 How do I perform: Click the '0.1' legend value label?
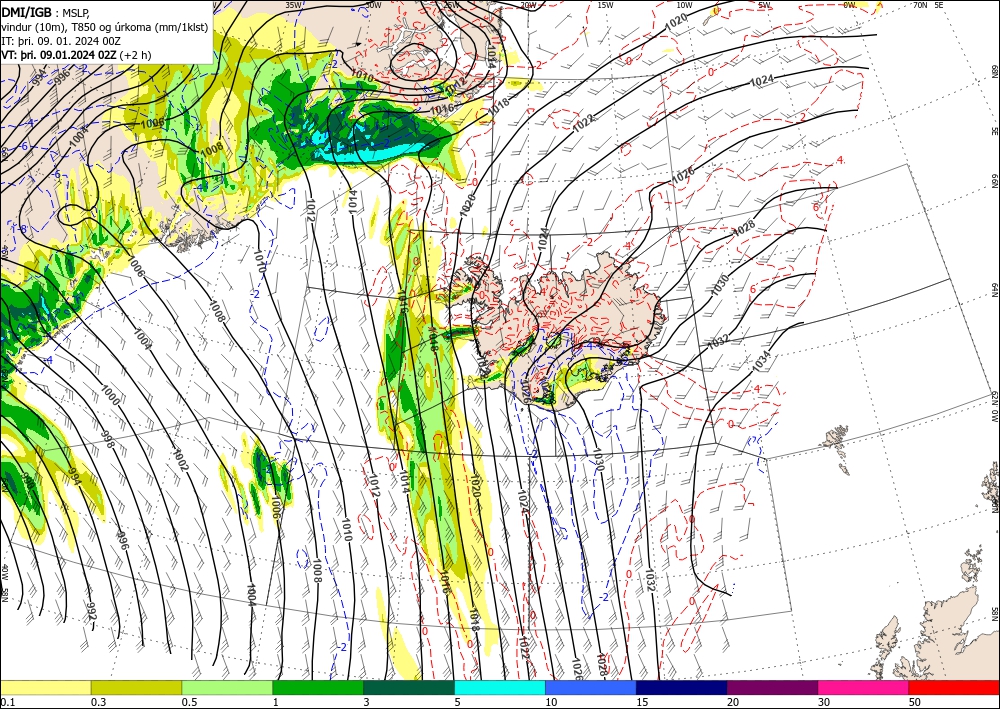click(6, 702)
